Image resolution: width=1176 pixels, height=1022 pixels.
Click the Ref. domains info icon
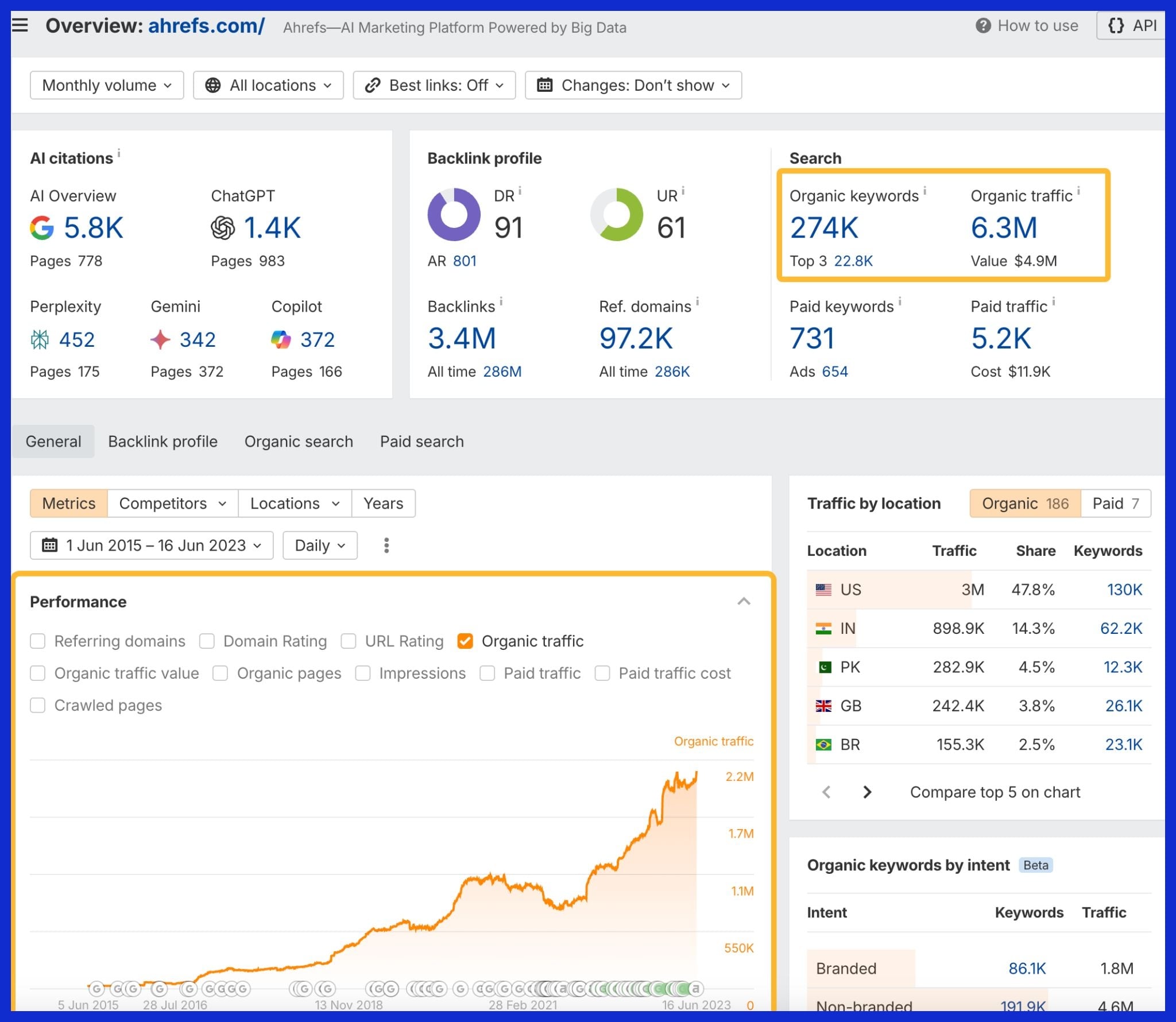697,301
